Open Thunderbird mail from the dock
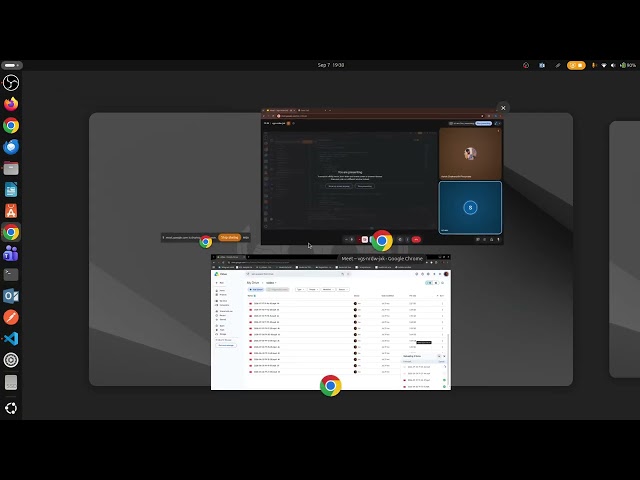Image resolution: width=640 pixels, height=480 pixels. click(x=11, y=147)
